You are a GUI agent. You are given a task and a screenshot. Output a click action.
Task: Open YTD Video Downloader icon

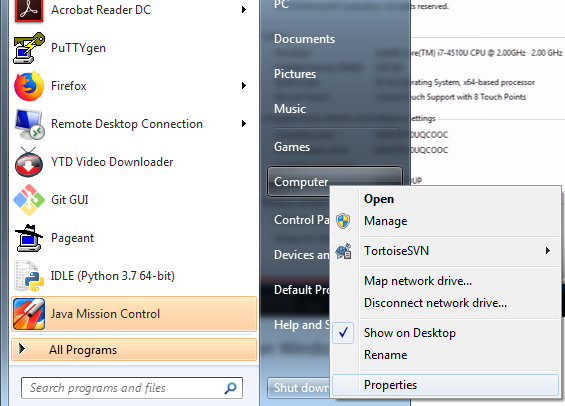(29, 162)
